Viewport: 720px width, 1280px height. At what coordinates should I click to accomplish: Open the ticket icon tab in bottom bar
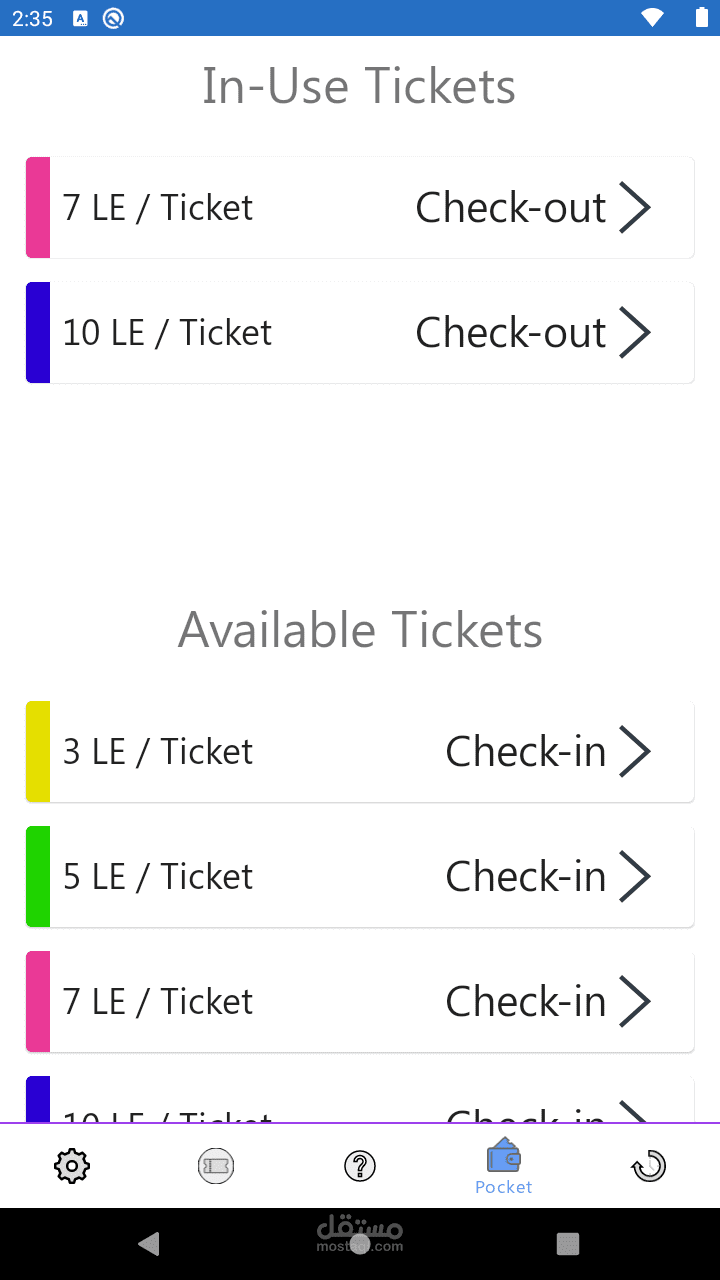216,1166
